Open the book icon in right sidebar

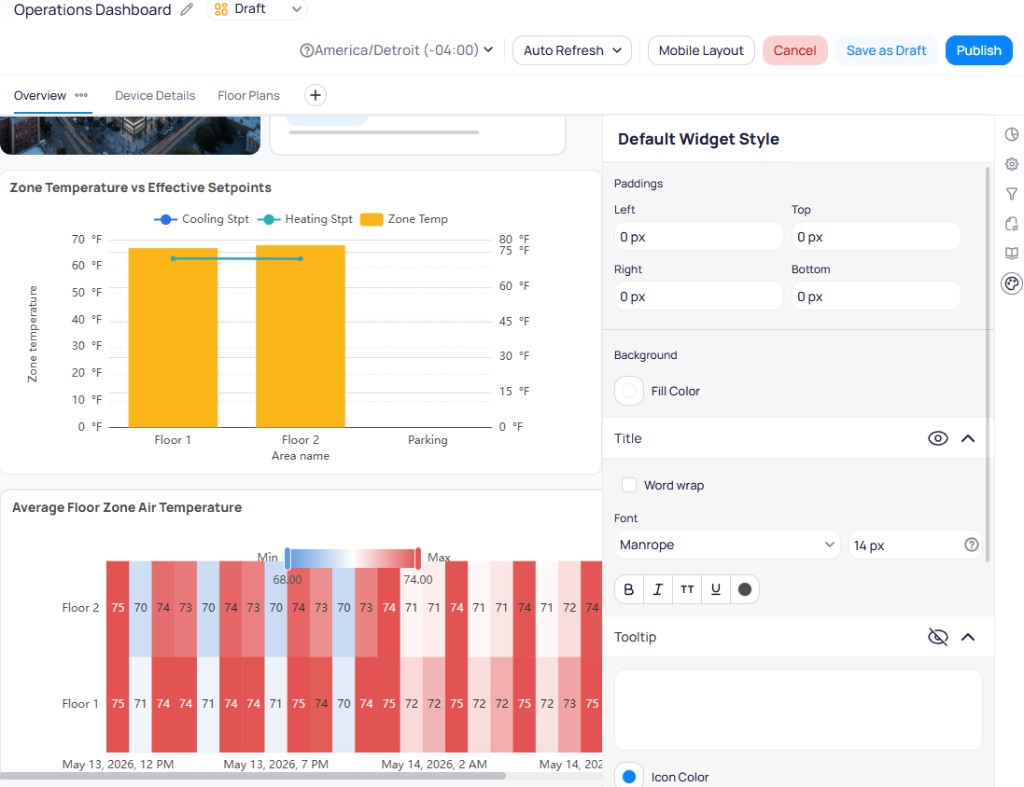1012,253
